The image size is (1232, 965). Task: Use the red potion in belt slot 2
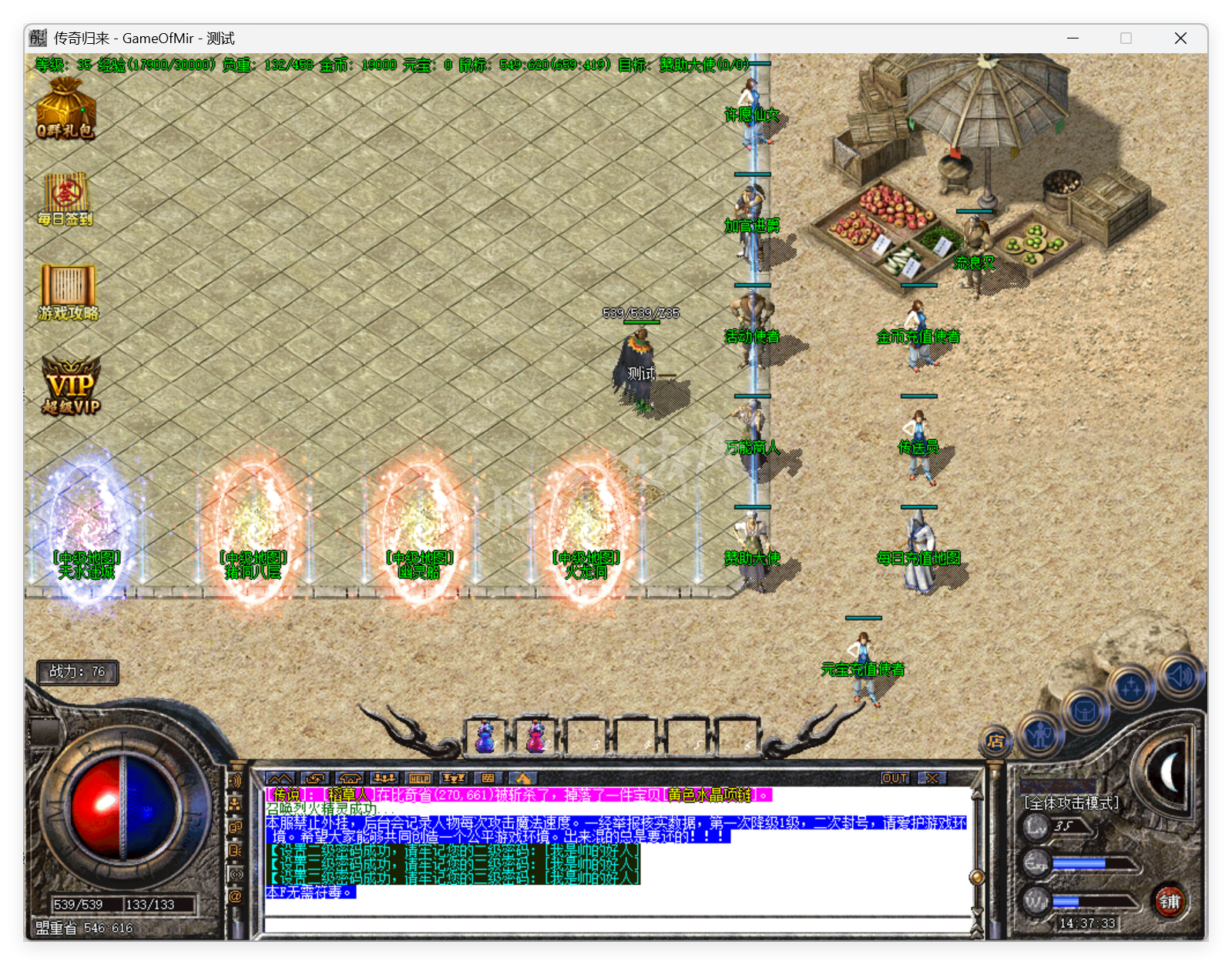click(x=535, y=736)
